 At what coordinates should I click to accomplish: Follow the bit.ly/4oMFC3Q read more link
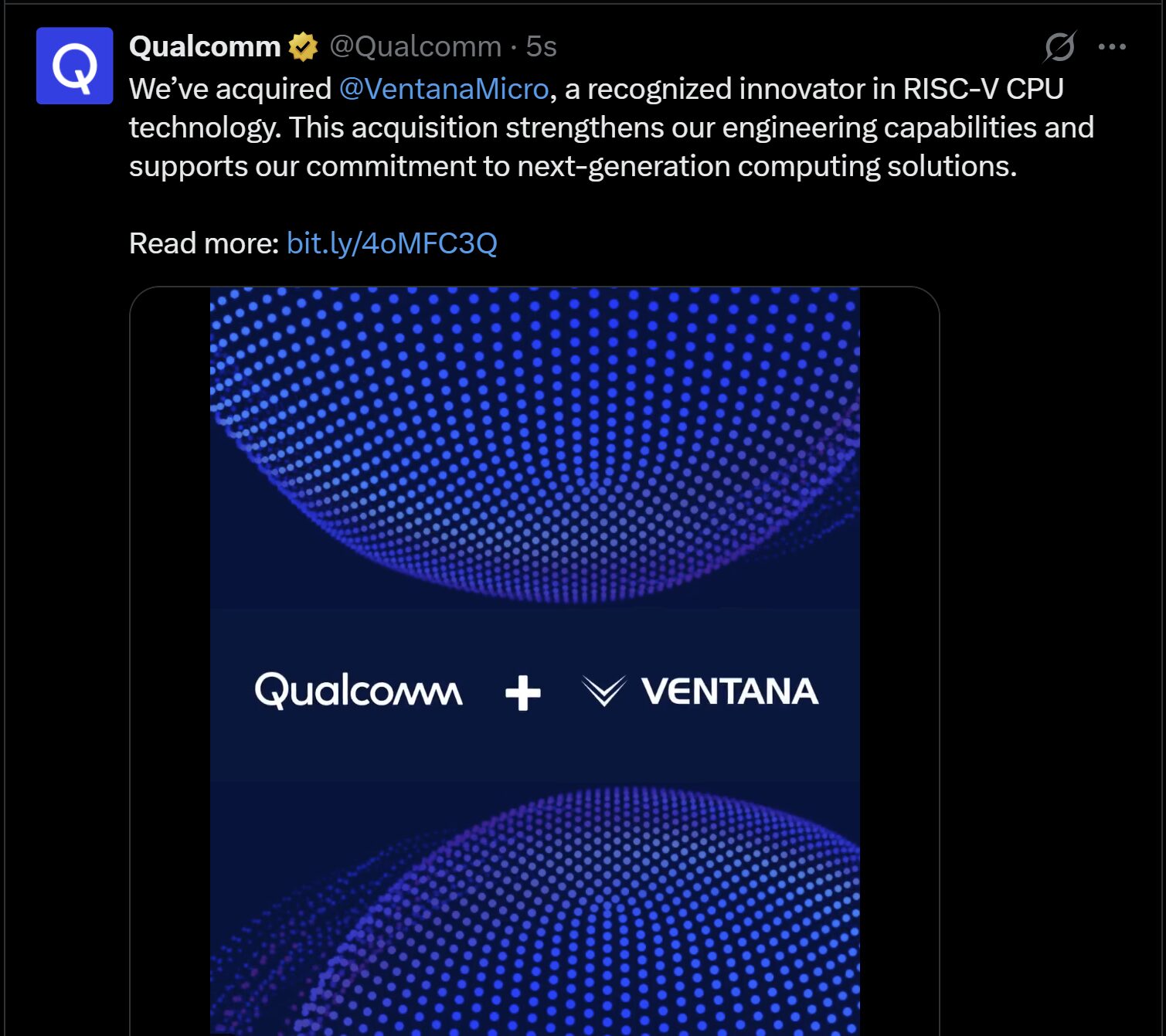[391, 242]
